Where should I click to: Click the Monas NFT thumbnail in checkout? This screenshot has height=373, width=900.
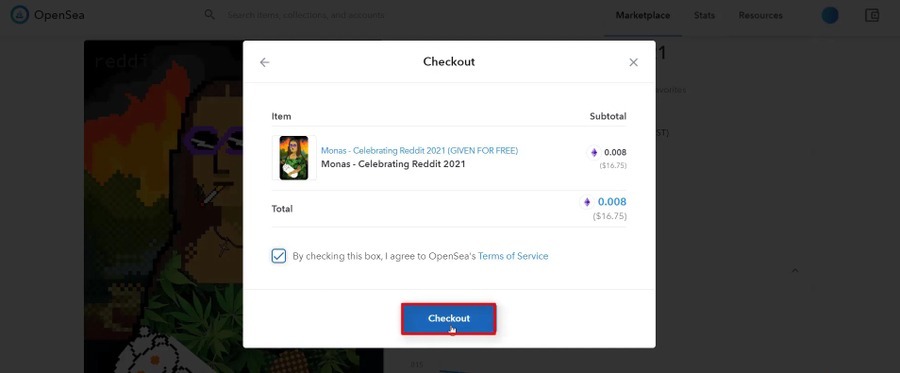click(x=294, y=158)
